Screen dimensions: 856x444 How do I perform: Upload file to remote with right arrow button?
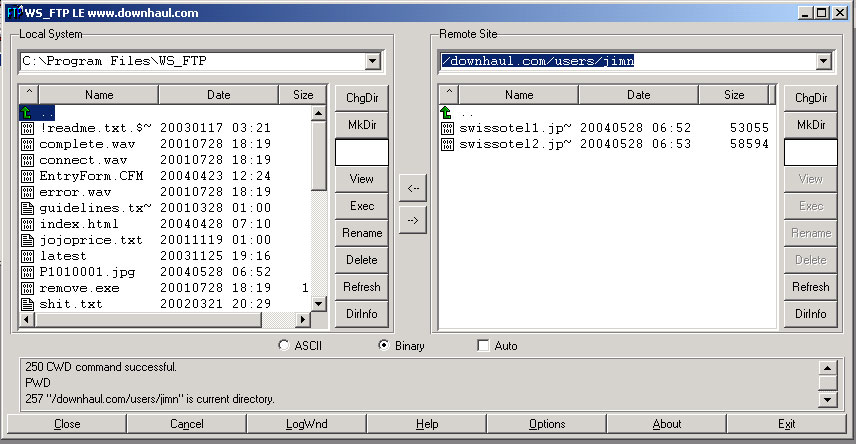pyautogui.click(x=413, y=220)
